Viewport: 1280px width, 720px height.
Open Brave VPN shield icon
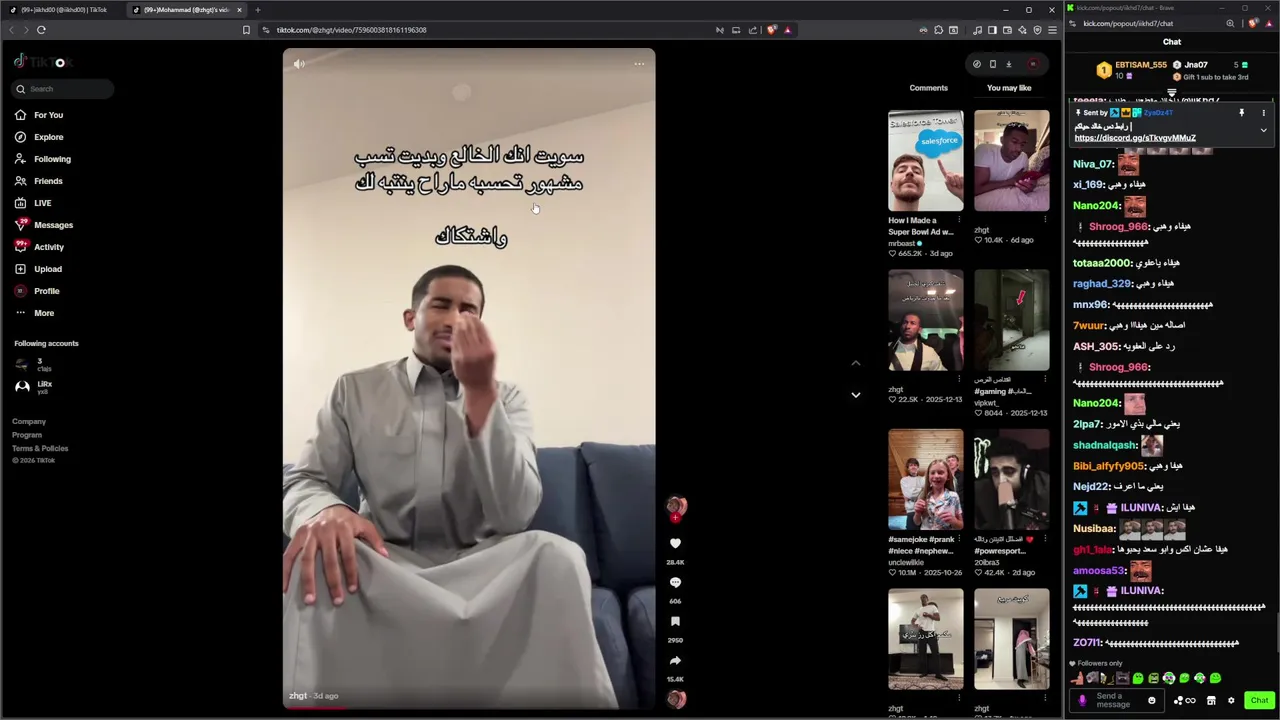(x=1037, y=30)
